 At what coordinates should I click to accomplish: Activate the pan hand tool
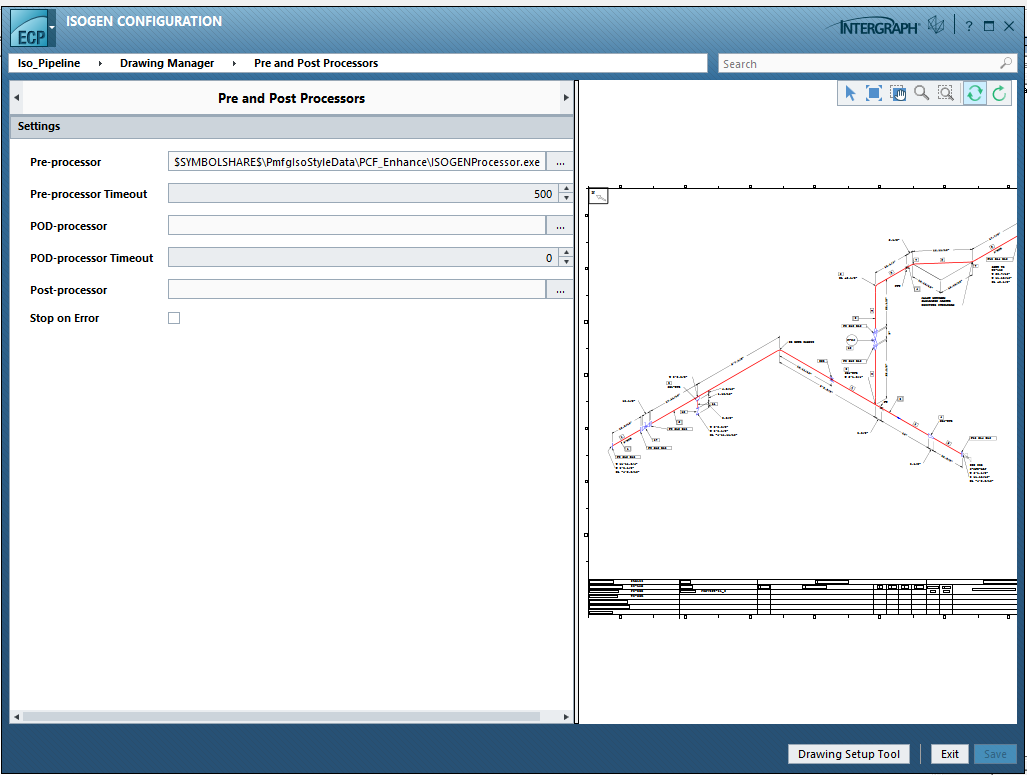(x=898, y=94)
